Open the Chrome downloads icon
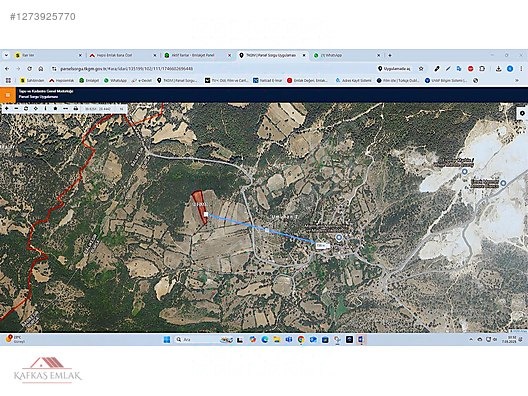528x396 pixels. pos(499,69)
